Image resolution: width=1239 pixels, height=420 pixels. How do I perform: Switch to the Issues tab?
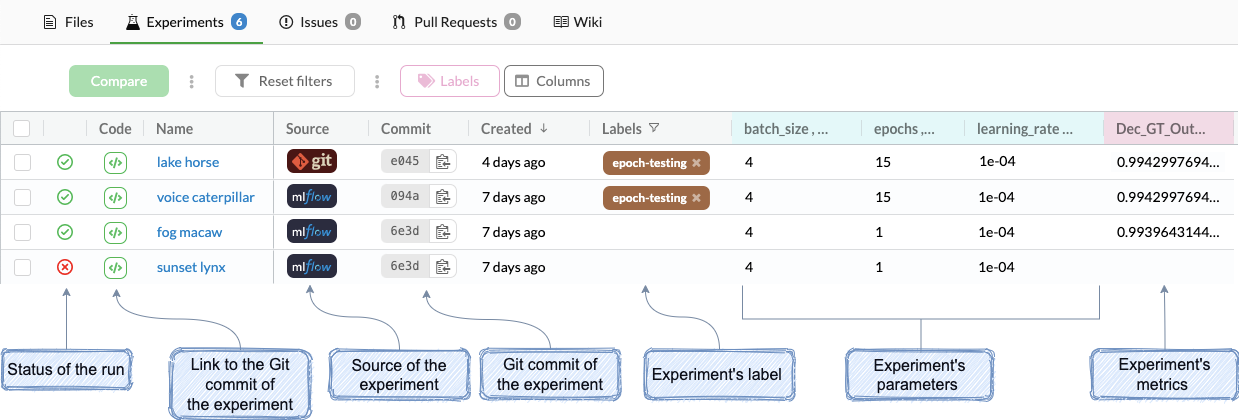[x=320, y=22]
